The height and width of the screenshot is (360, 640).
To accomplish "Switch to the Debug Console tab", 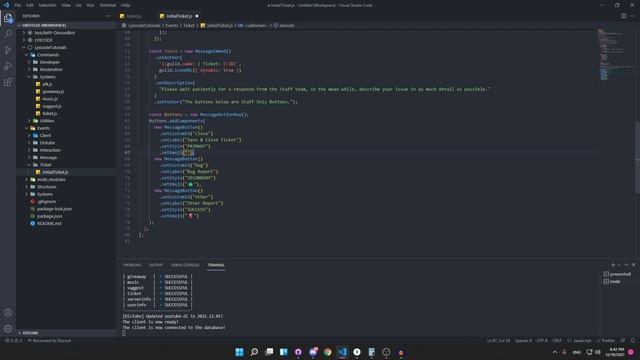I will point(185,265).
